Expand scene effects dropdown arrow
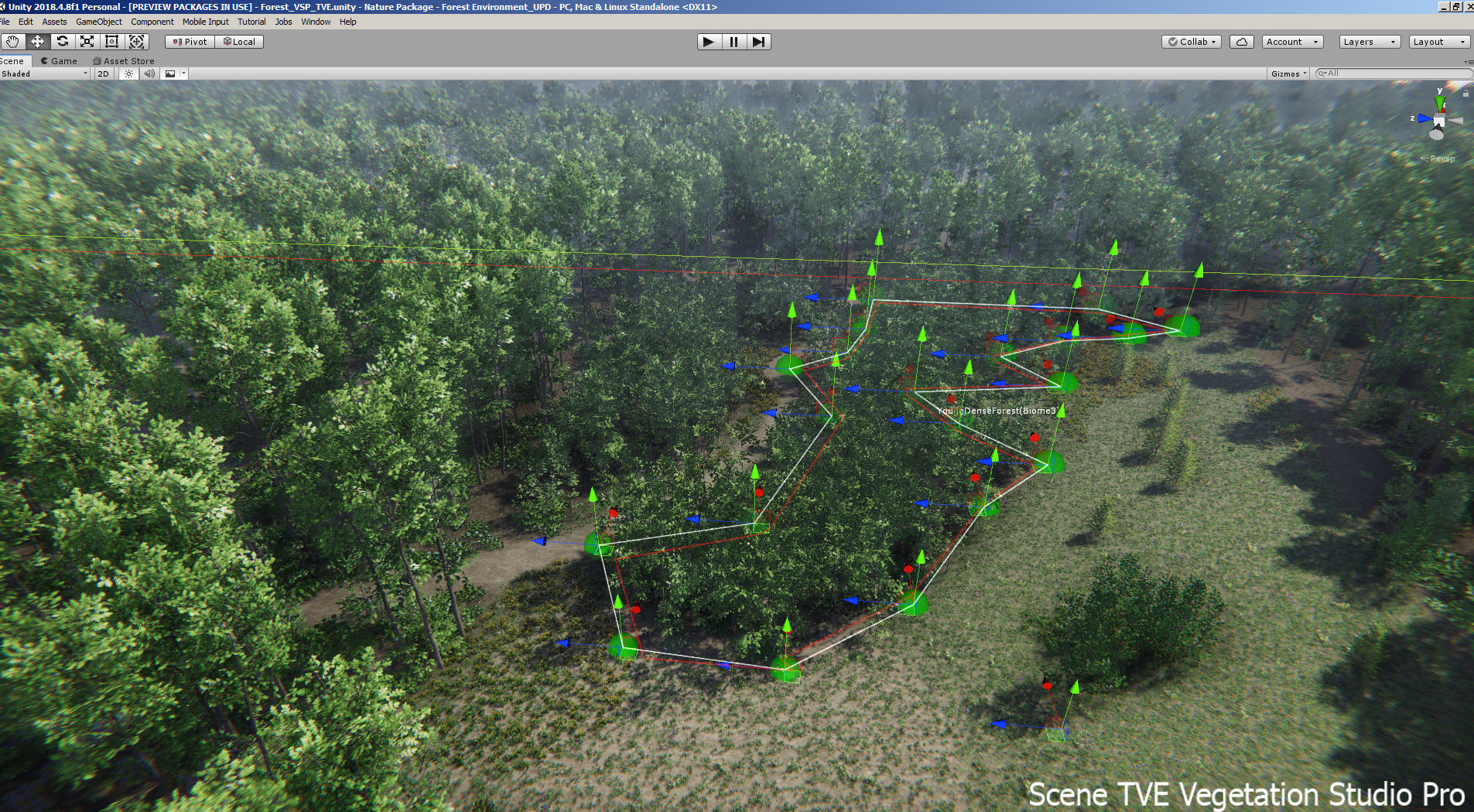 183,73
